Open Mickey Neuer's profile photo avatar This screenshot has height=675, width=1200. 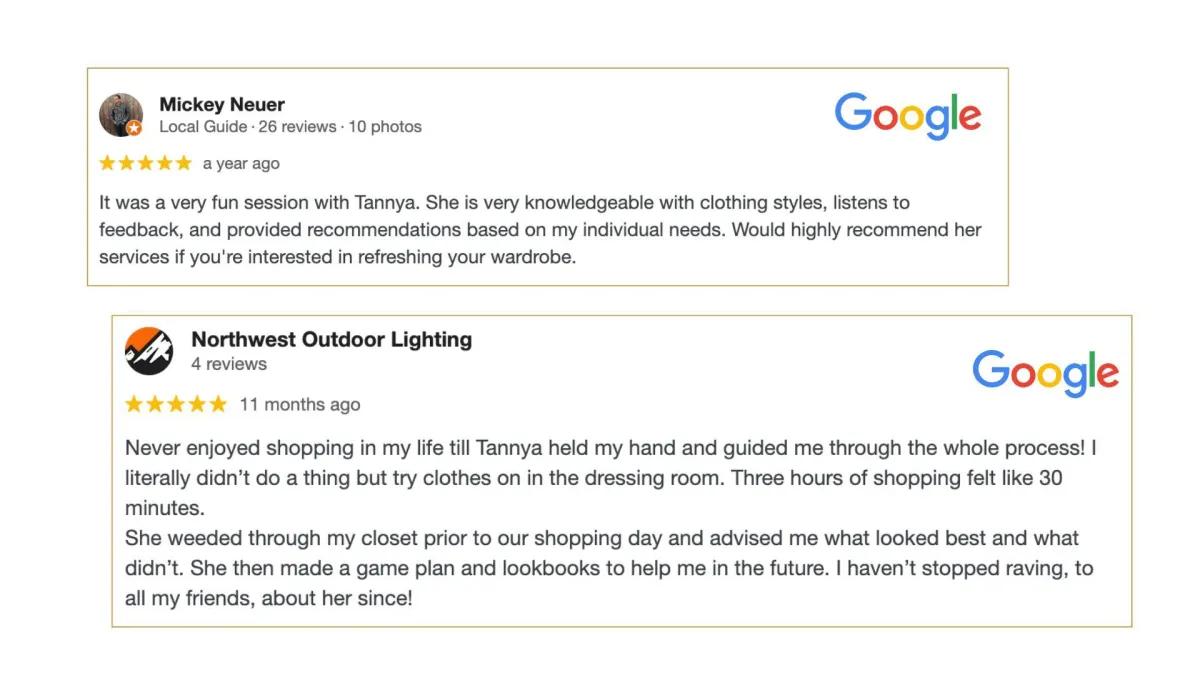[120, 115]
